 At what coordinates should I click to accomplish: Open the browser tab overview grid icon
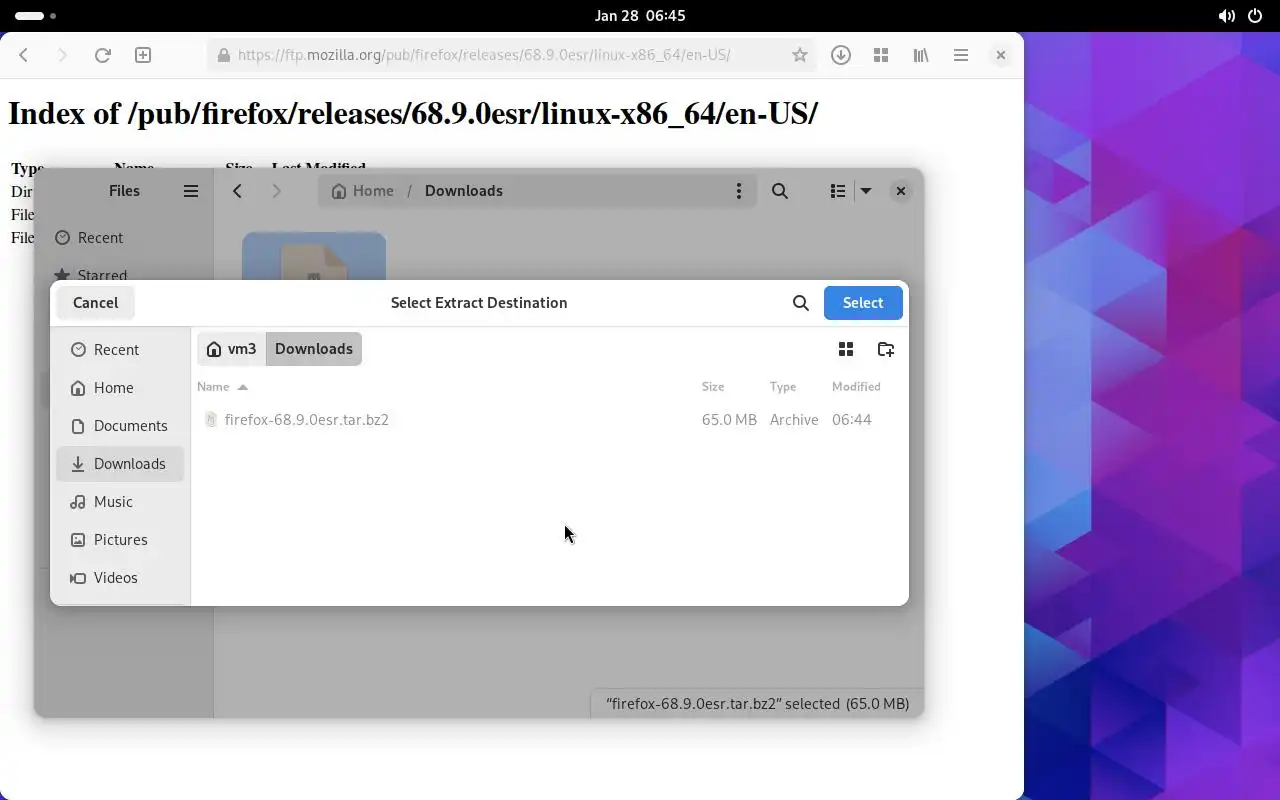pyautogui.click(x=881, y=55)
